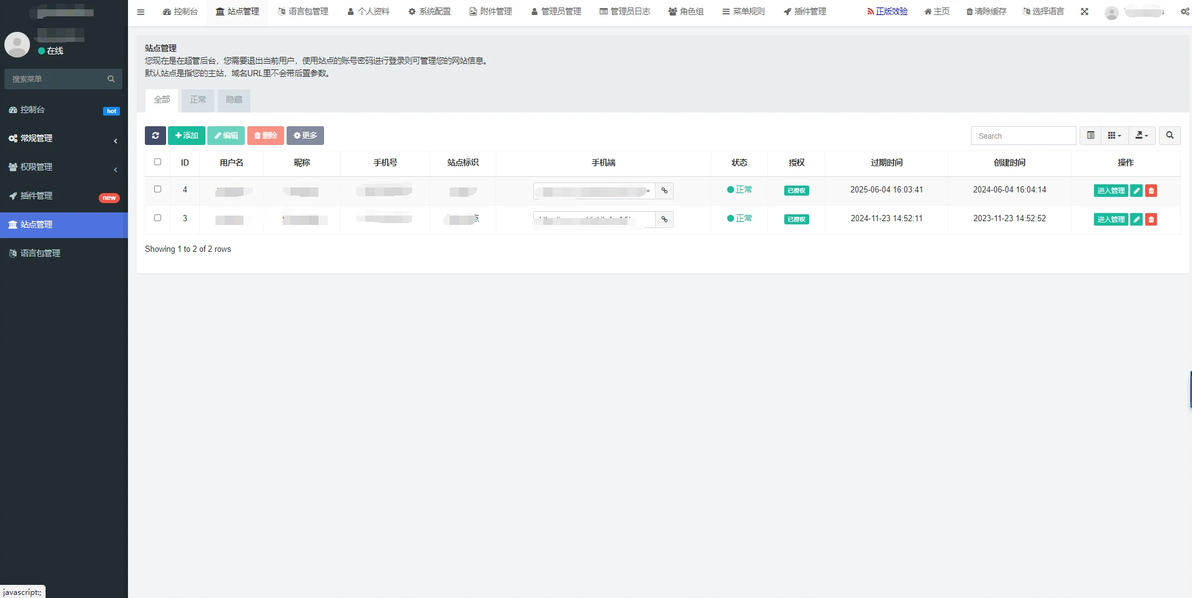1192x598 pixels.
Task: Click the green 添加 button
Action: 186,135
